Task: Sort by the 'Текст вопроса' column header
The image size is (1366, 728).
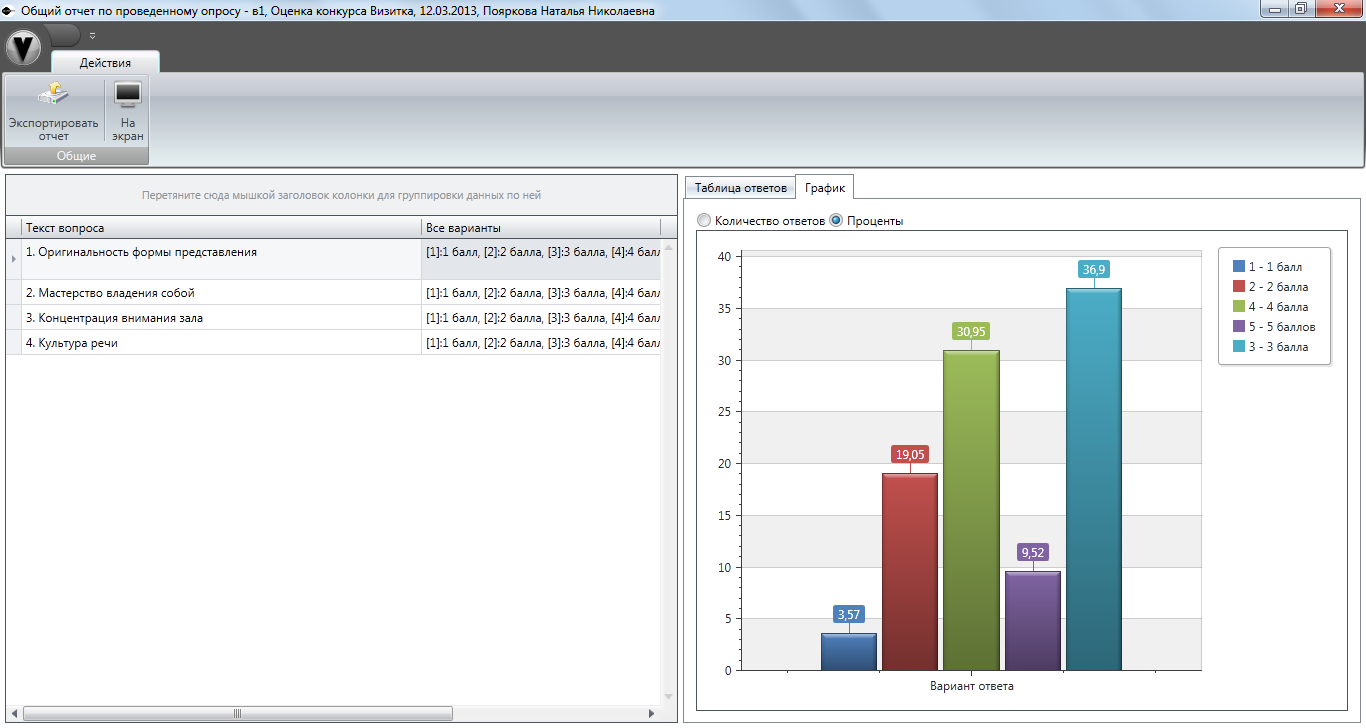Action: click(220, 228)
